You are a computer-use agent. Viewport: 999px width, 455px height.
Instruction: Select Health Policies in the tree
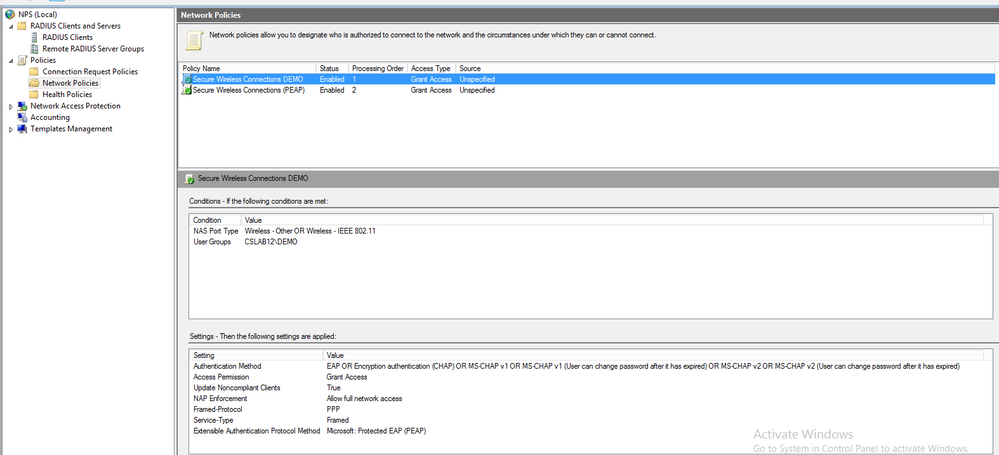[x=67, y=95]
